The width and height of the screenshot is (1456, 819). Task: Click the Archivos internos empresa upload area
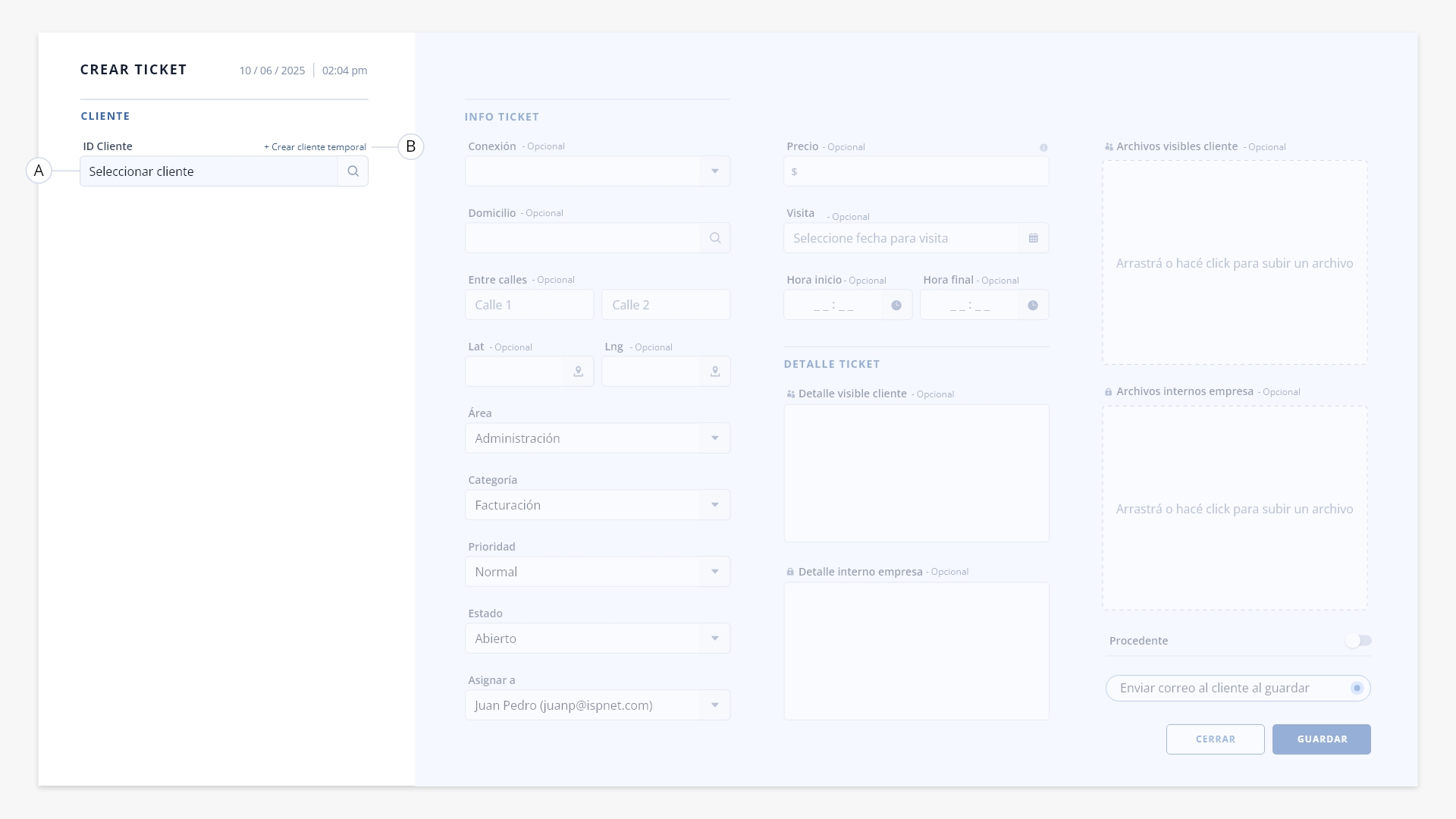(1235, 508)
